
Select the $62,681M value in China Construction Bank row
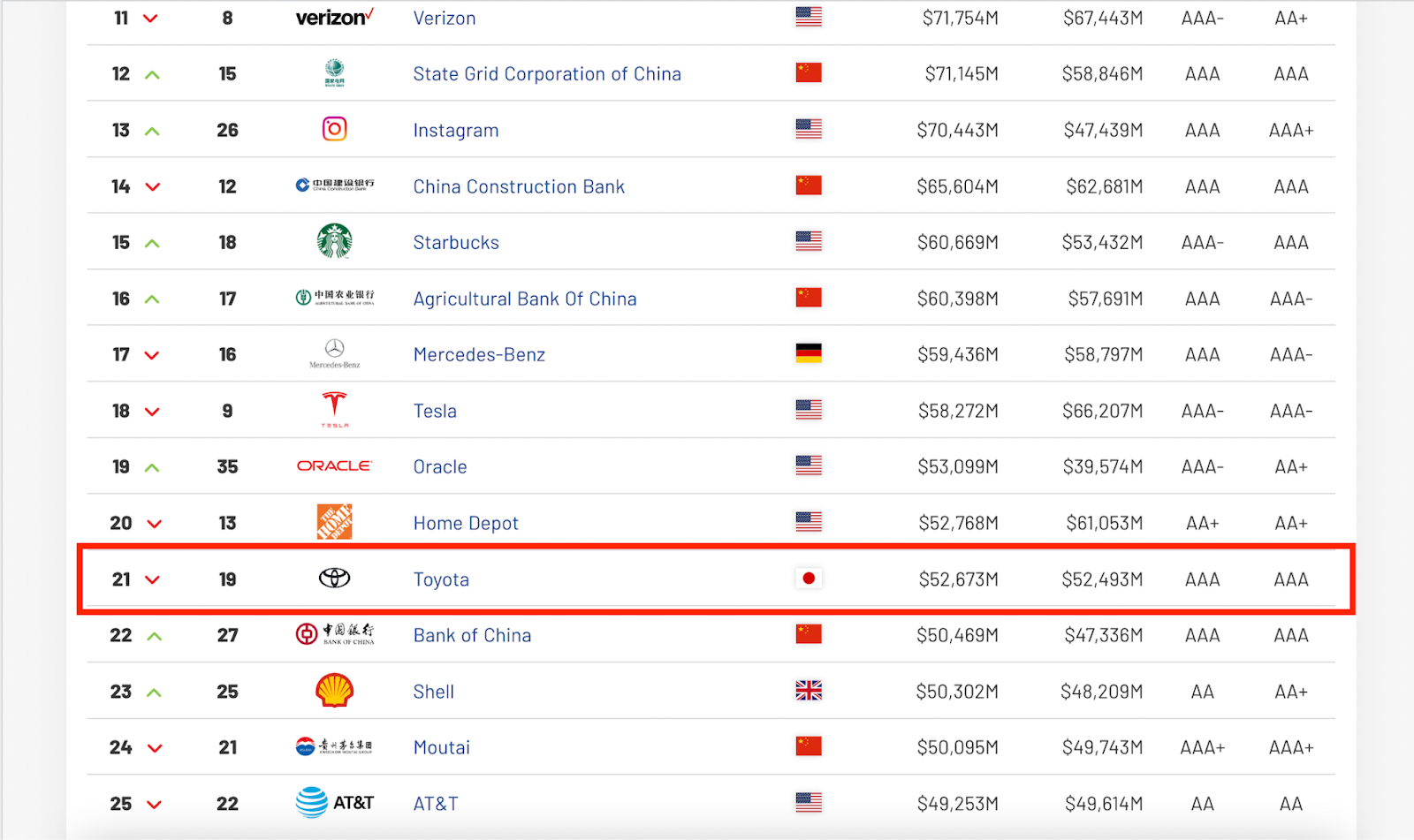(1105, 186)
